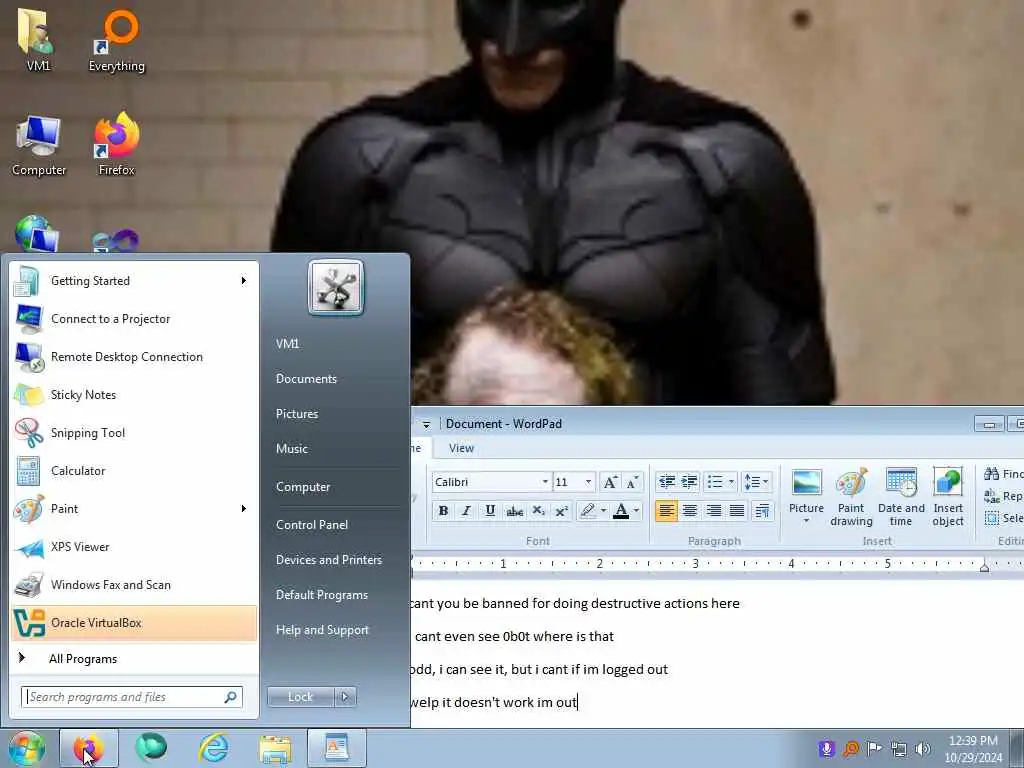The width and height of the screenshot is (1024, 768).
Task: Grow the font size
Action: 610,482
